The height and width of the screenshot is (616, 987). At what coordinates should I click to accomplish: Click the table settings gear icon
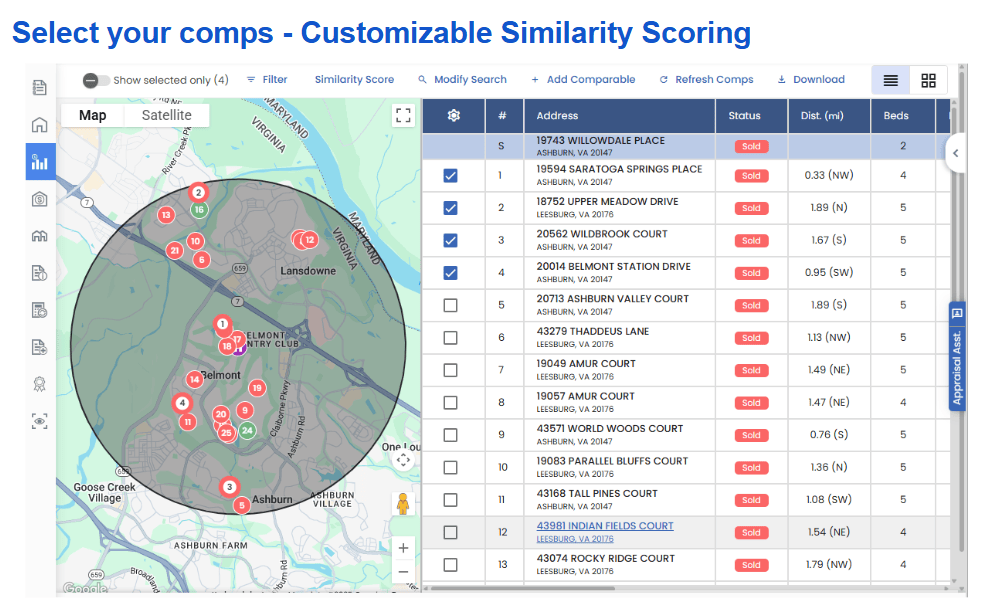[453, 116]
